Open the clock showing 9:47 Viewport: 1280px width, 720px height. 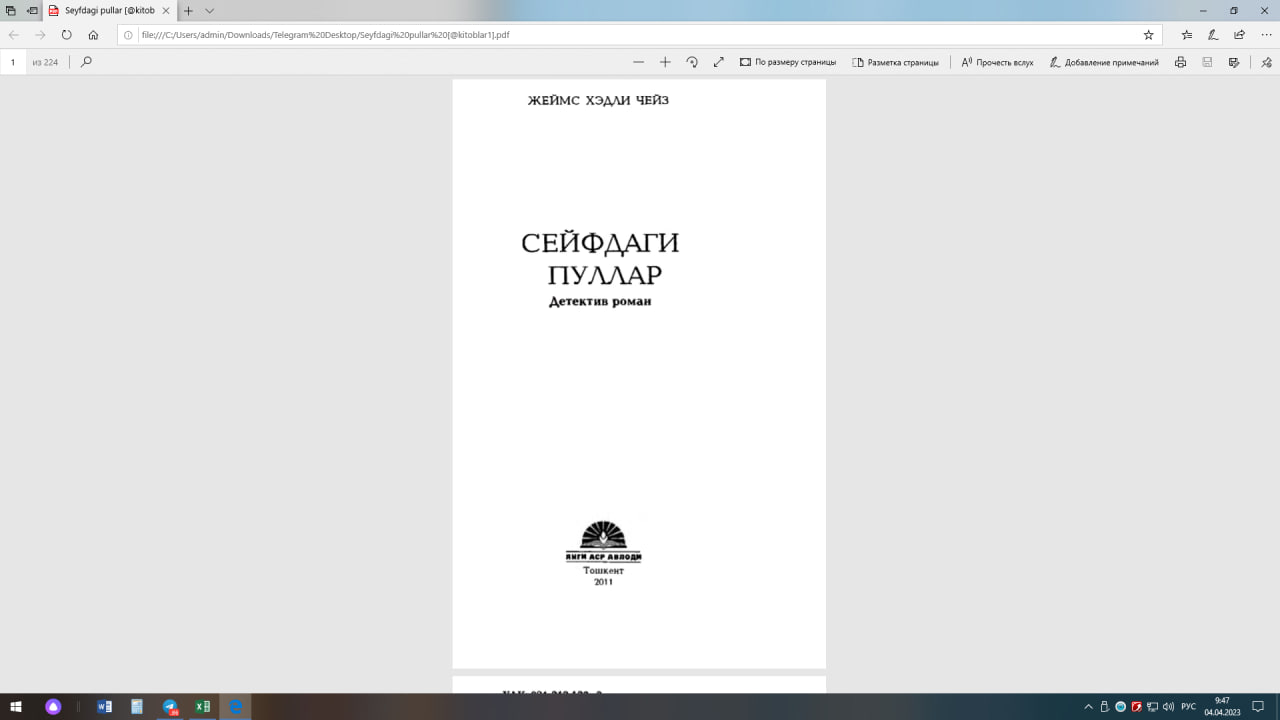coord(1222,706)
